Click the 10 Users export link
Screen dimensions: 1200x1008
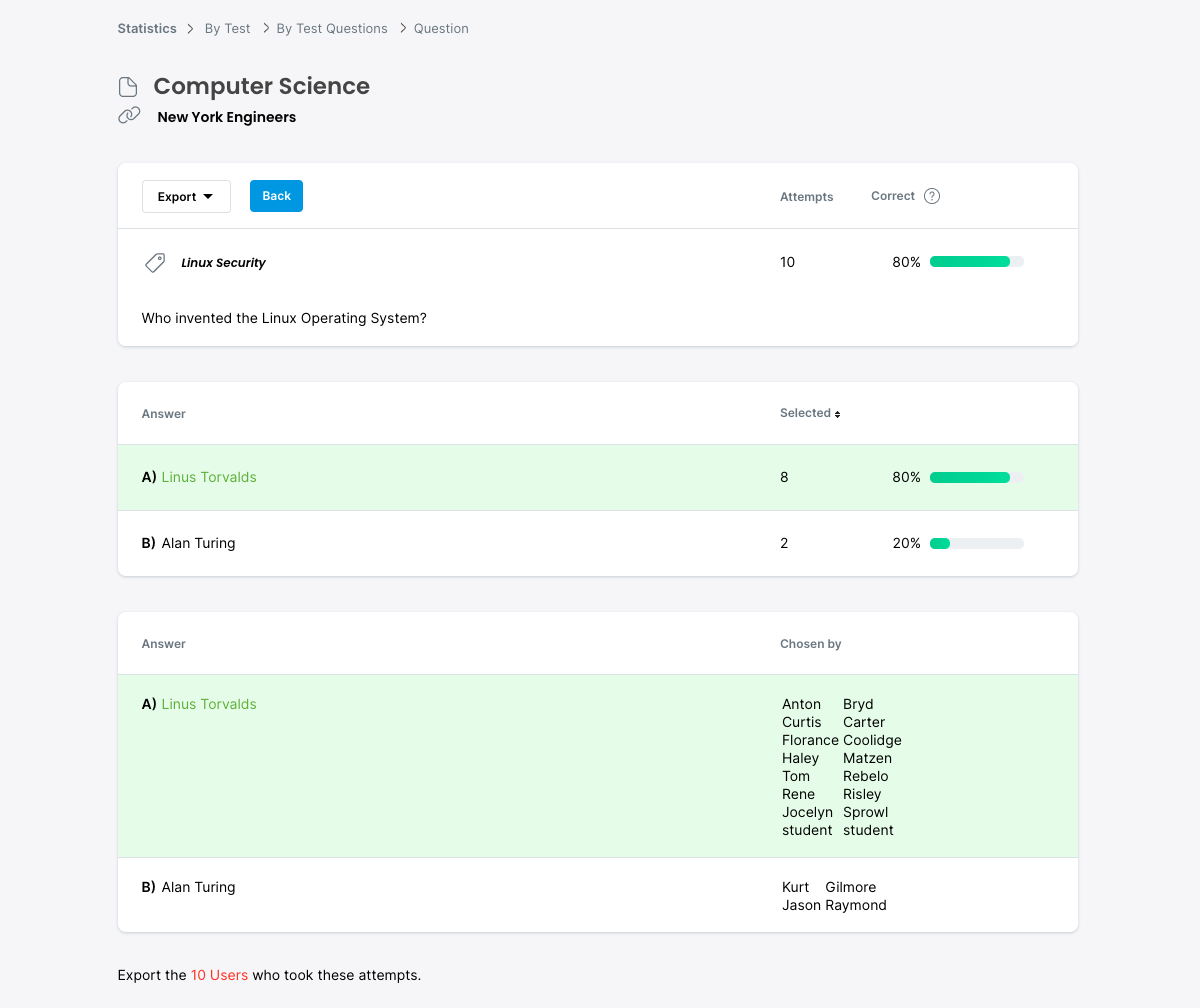(x=219, y=975)
